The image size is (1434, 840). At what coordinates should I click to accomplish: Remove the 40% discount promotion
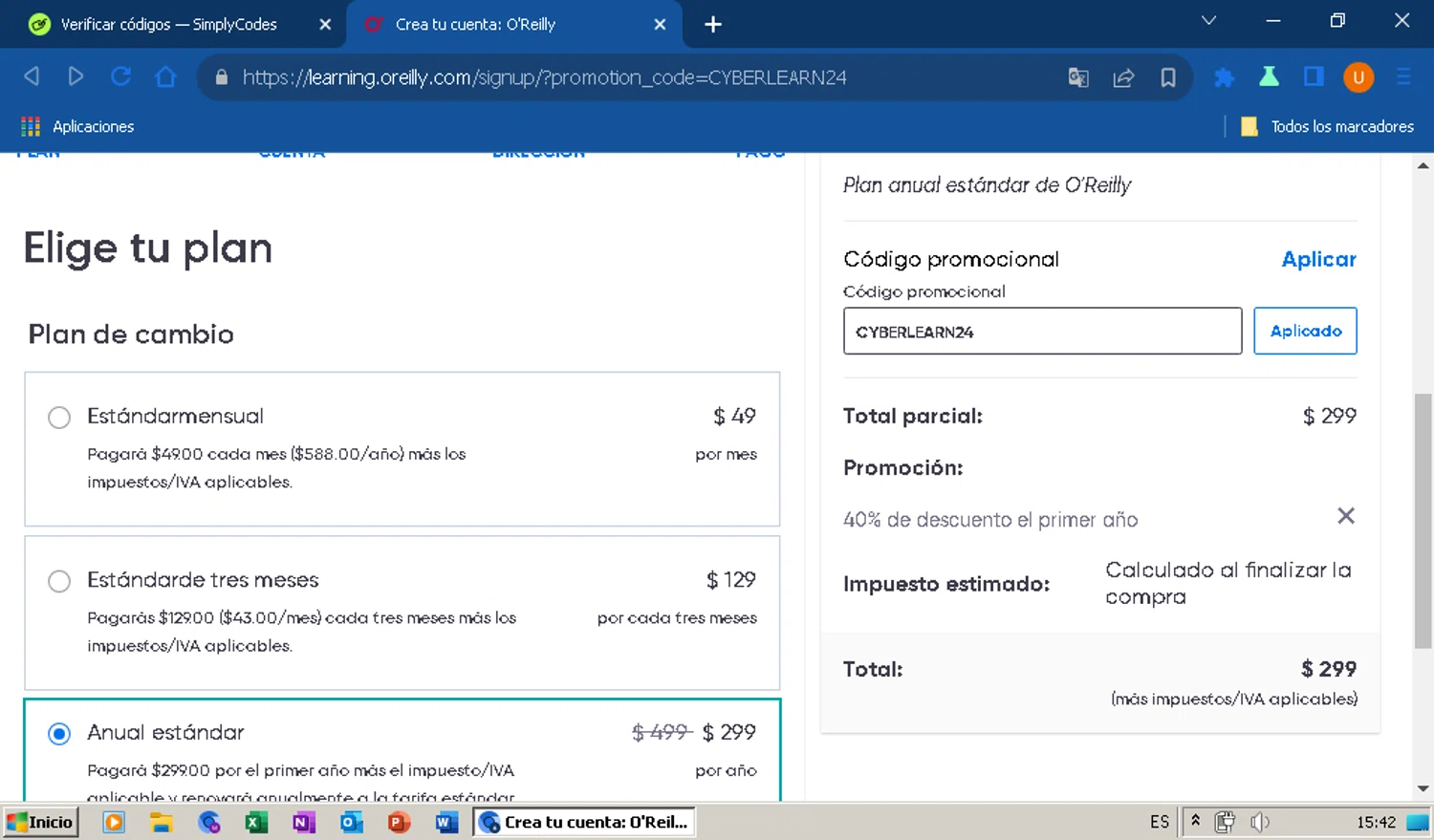pyautogui.click(x=1346, y=516)
